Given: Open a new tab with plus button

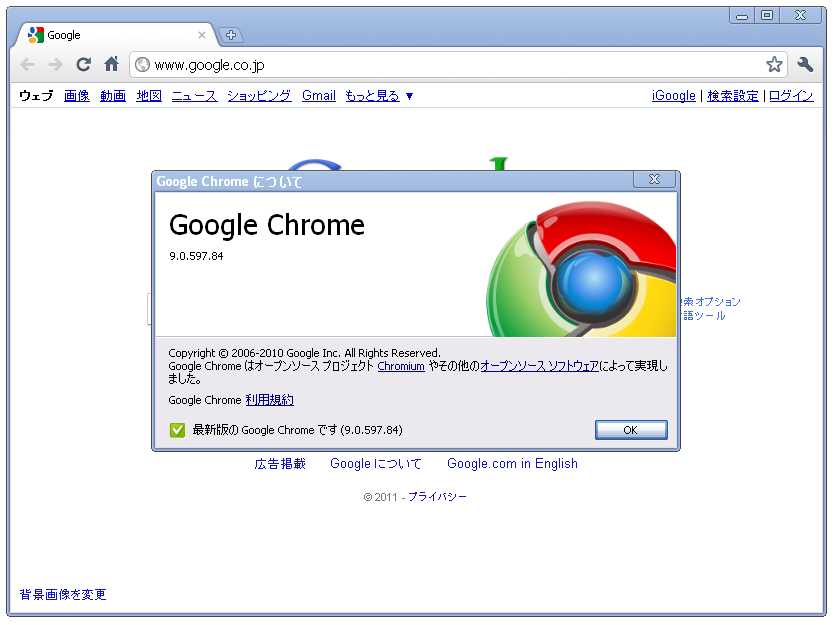Looking at the screenshot, I should pos(231,35).
